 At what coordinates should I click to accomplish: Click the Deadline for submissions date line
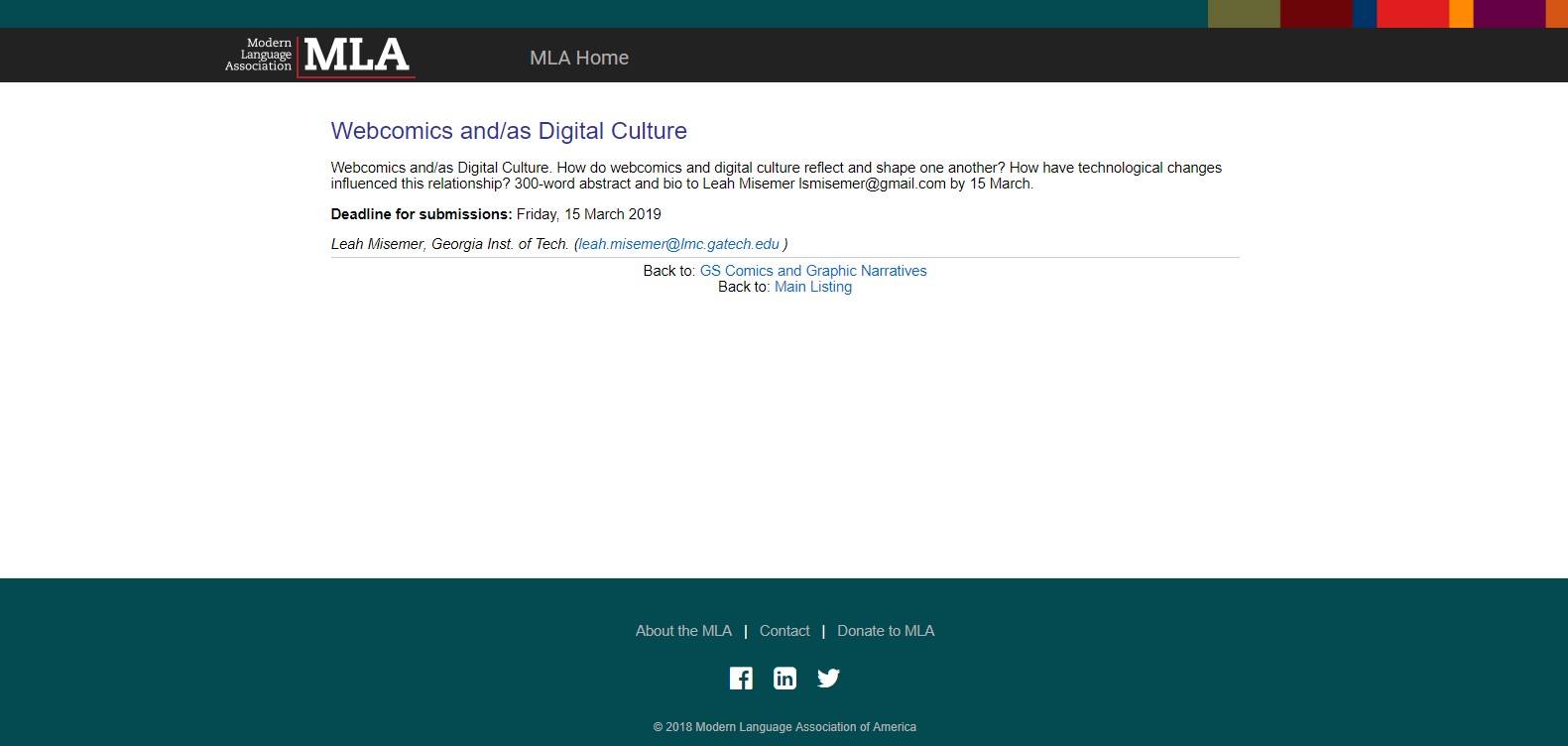coord(496,214)
